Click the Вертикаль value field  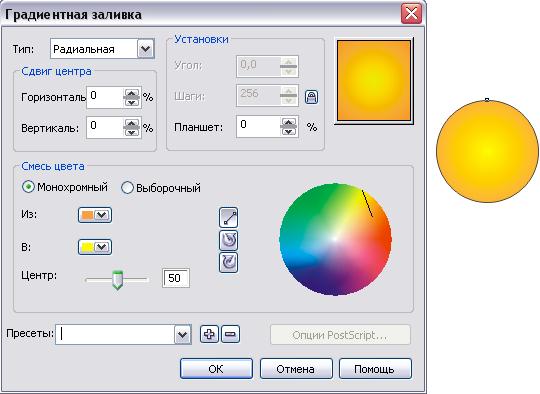coord(105,127)
